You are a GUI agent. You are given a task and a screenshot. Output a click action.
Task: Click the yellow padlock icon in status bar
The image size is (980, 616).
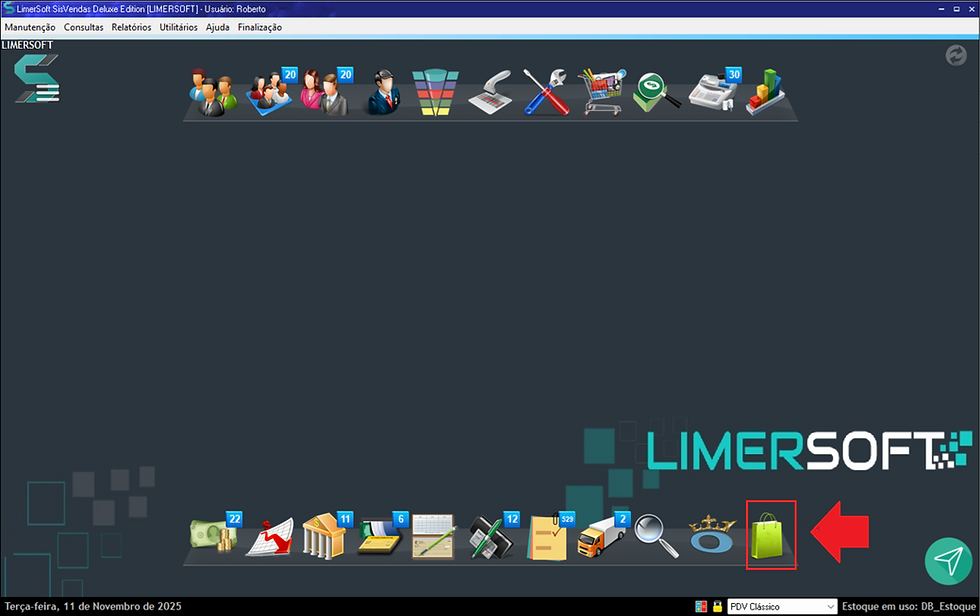718,606
